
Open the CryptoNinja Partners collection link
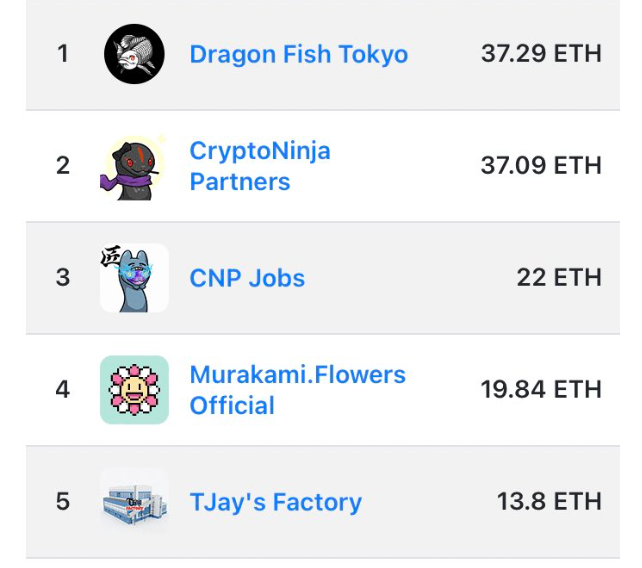click(260, 166)
